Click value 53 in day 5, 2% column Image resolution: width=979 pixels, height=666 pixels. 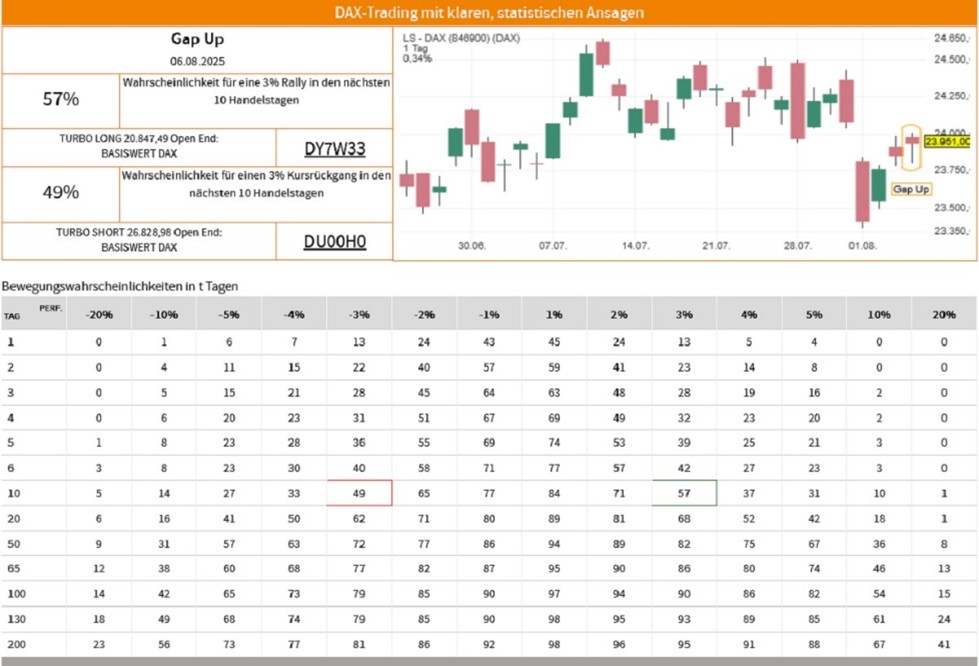(x=619, y=443)
